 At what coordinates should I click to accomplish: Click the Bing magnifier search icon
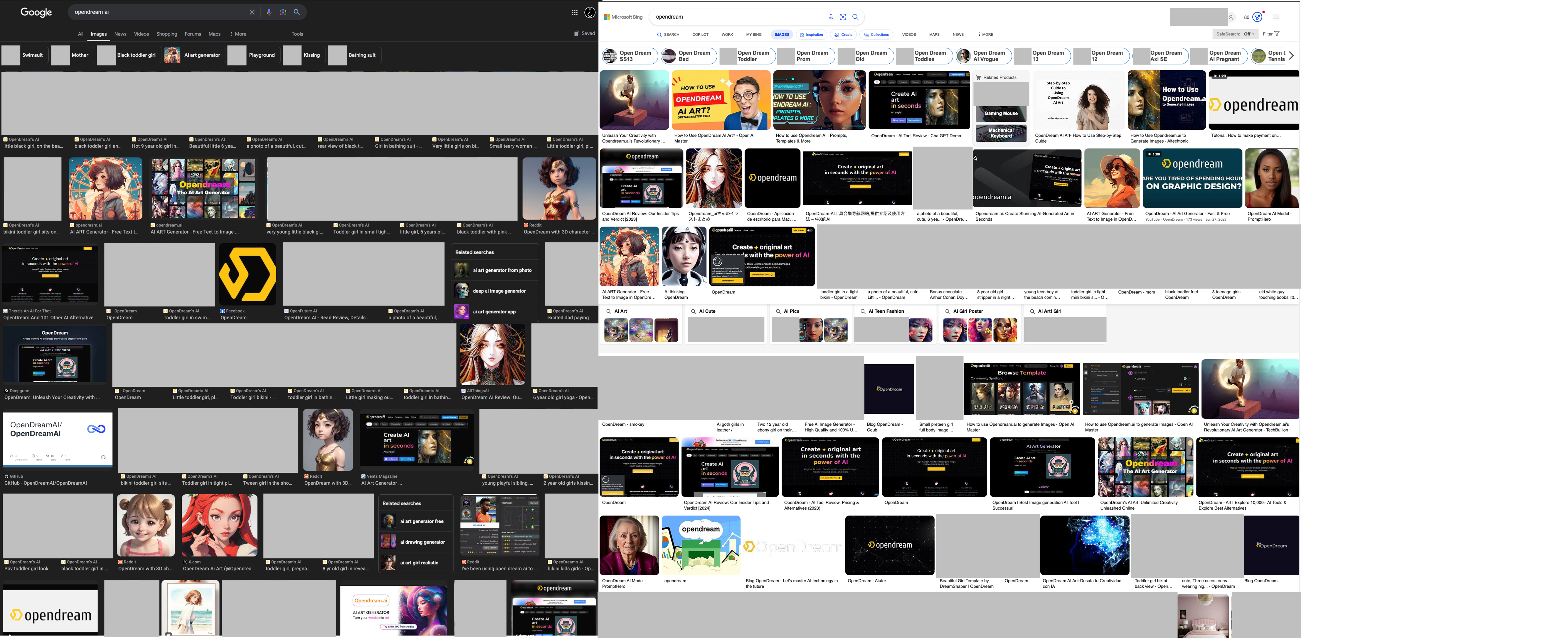(855, 17)
